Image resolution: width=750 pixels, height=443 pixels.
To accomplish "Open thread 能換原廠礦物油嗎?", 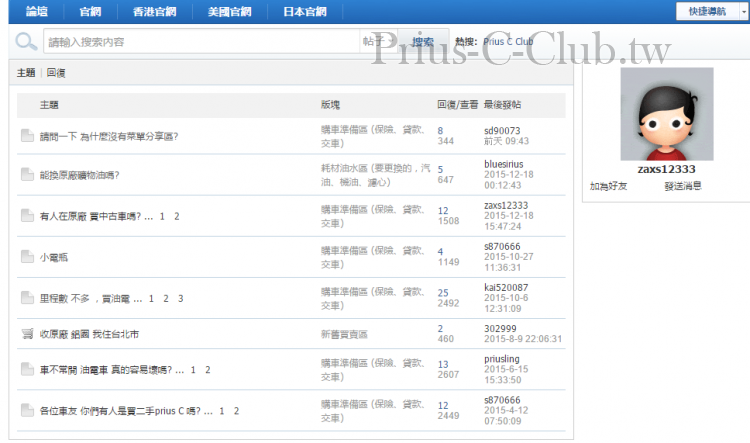I will pos(79,175).
